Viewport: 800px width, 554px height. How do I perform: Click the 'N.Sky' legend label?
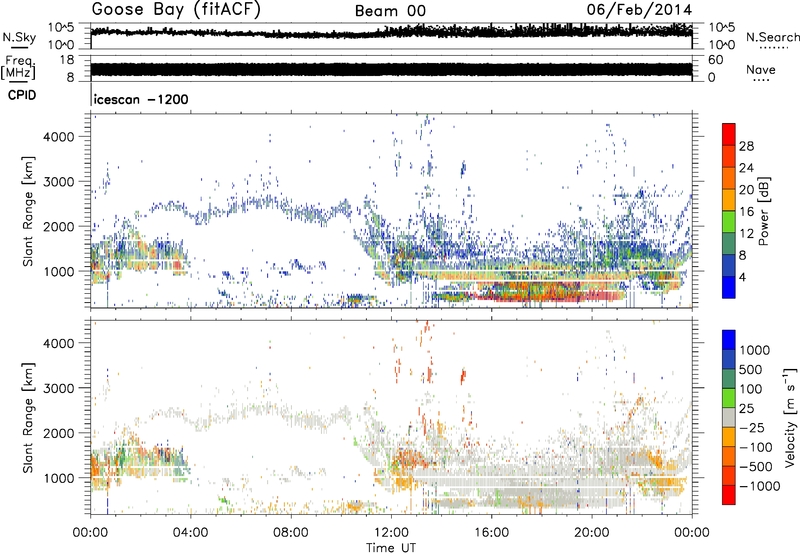(x=19, y=37)
